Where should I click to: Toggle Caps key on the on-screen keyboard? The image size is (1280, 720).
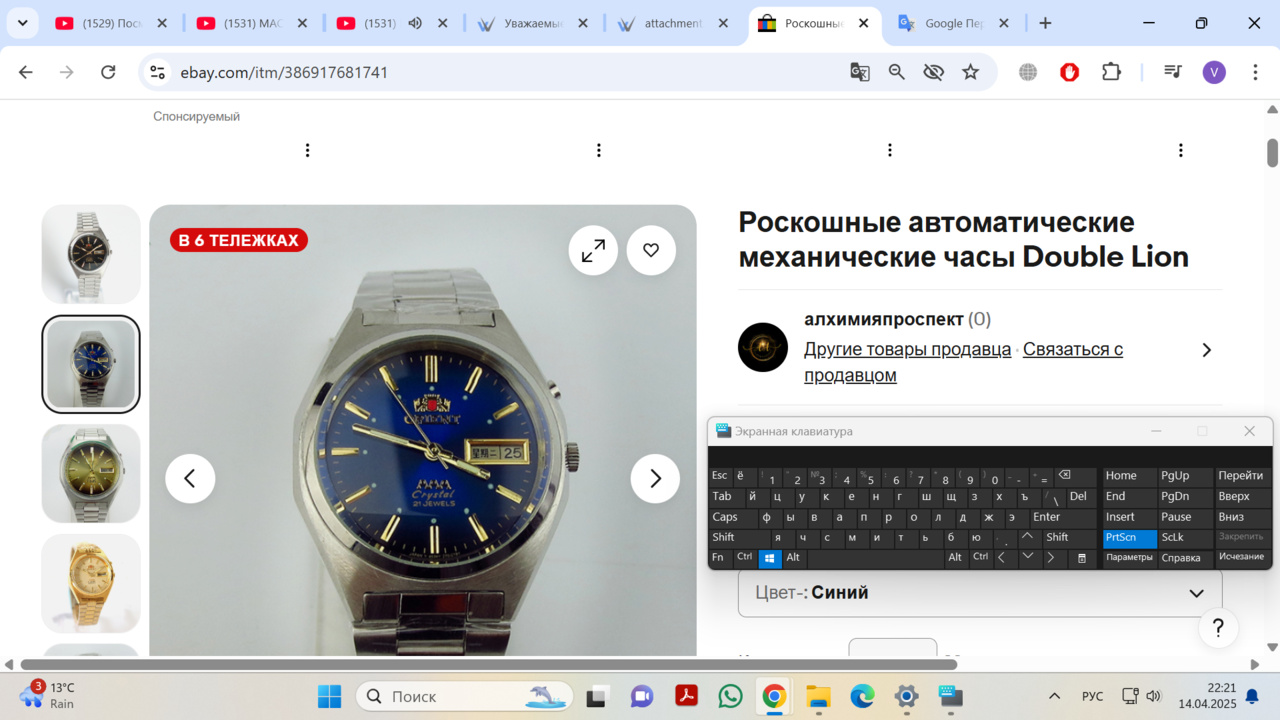(725, 517)
